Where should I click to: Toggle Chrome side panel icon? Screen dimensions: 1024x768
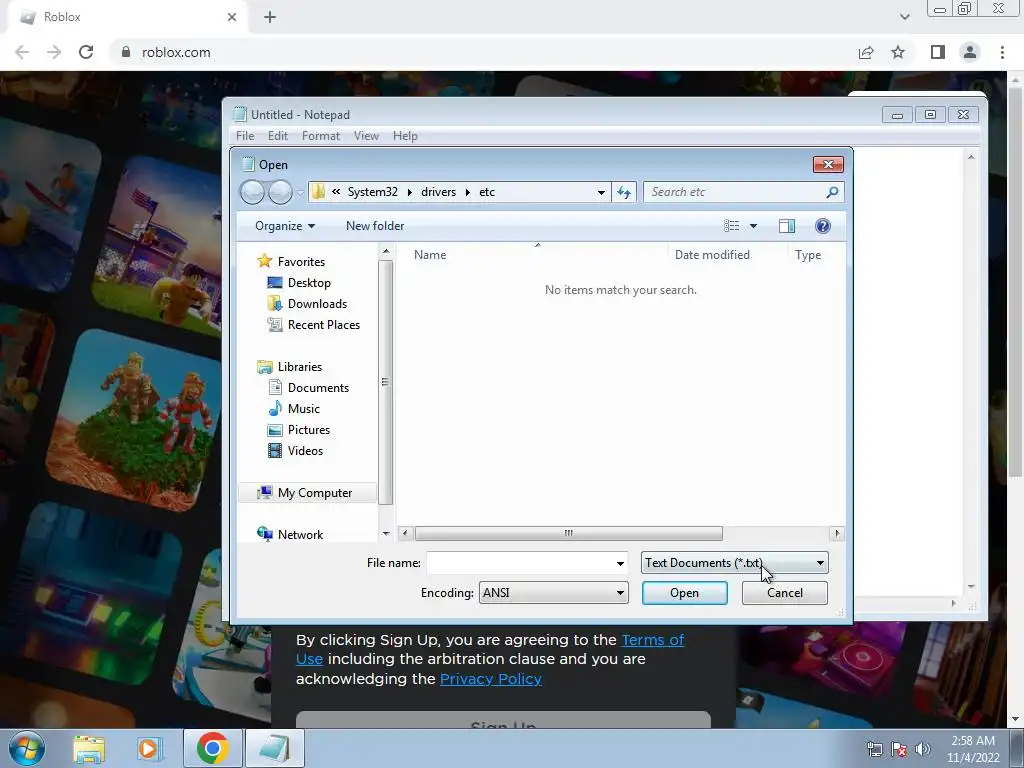point(938,52)
